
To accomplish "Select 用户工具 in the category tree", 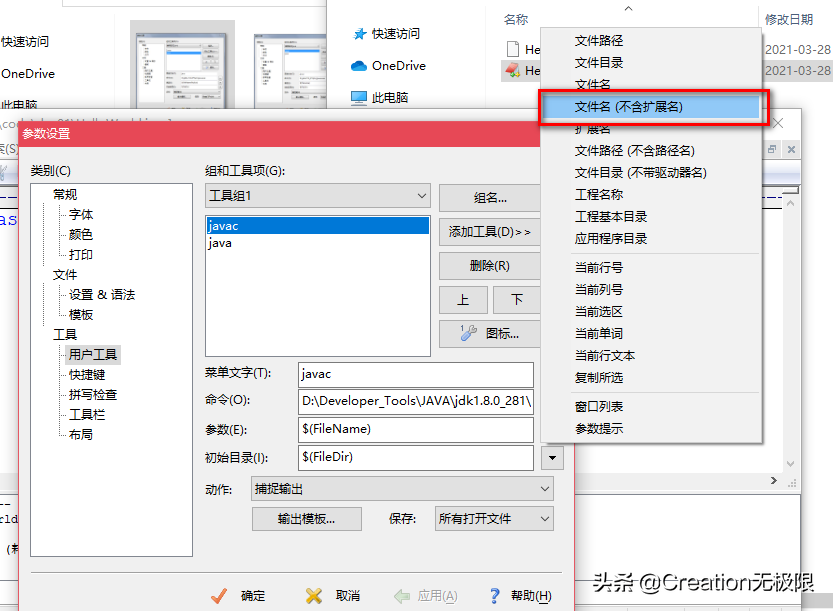I will (x=93, y=353).
